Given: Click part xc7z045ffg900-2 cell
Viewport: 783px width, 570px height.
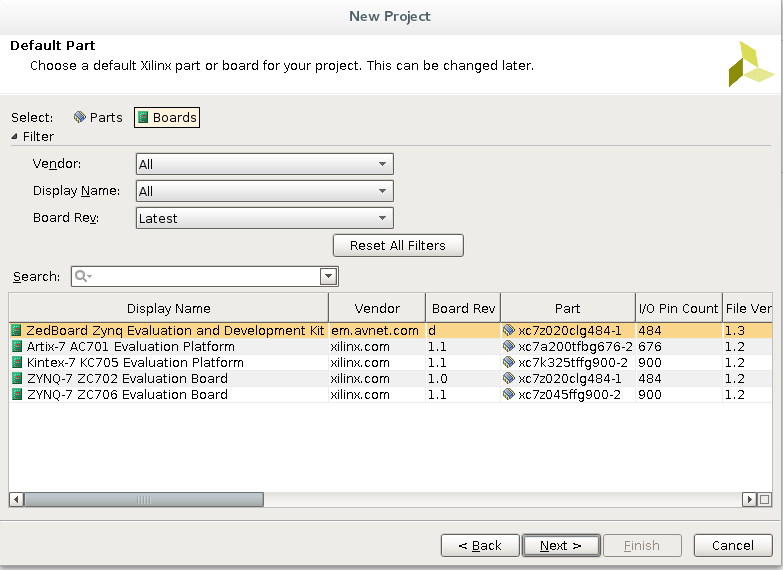Looking at the screenshot, I should pos(568,394).
